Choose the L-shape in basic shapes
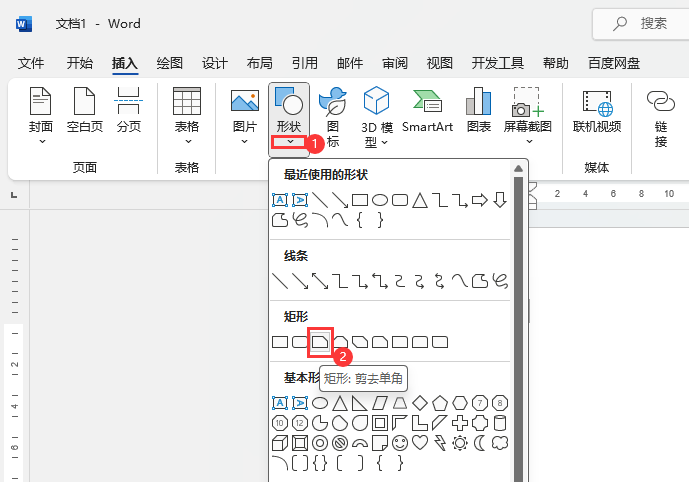This screenshot has height=482, width=689. 420,423
